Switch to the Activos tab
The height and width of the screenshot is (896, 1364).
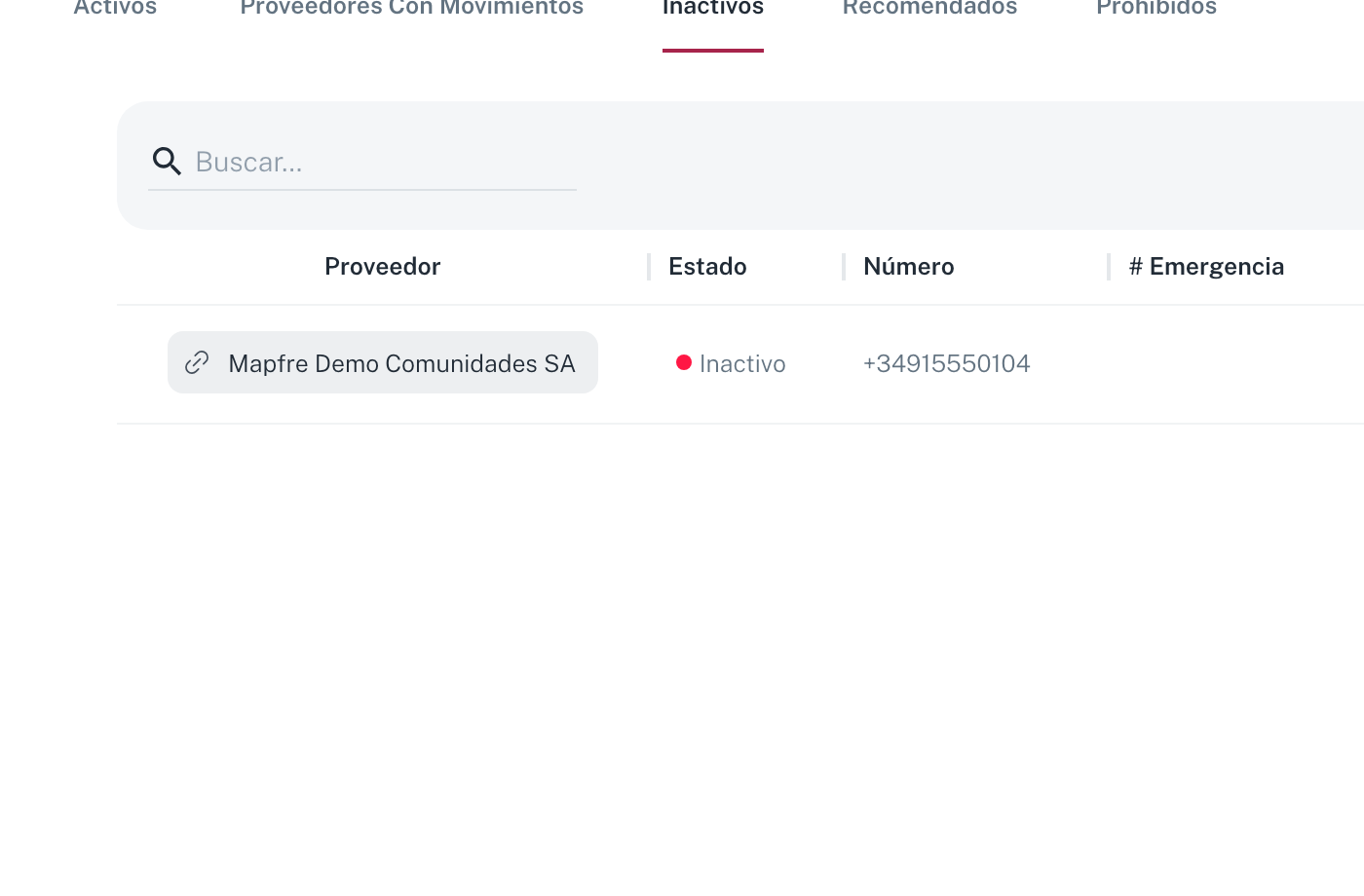115,8
